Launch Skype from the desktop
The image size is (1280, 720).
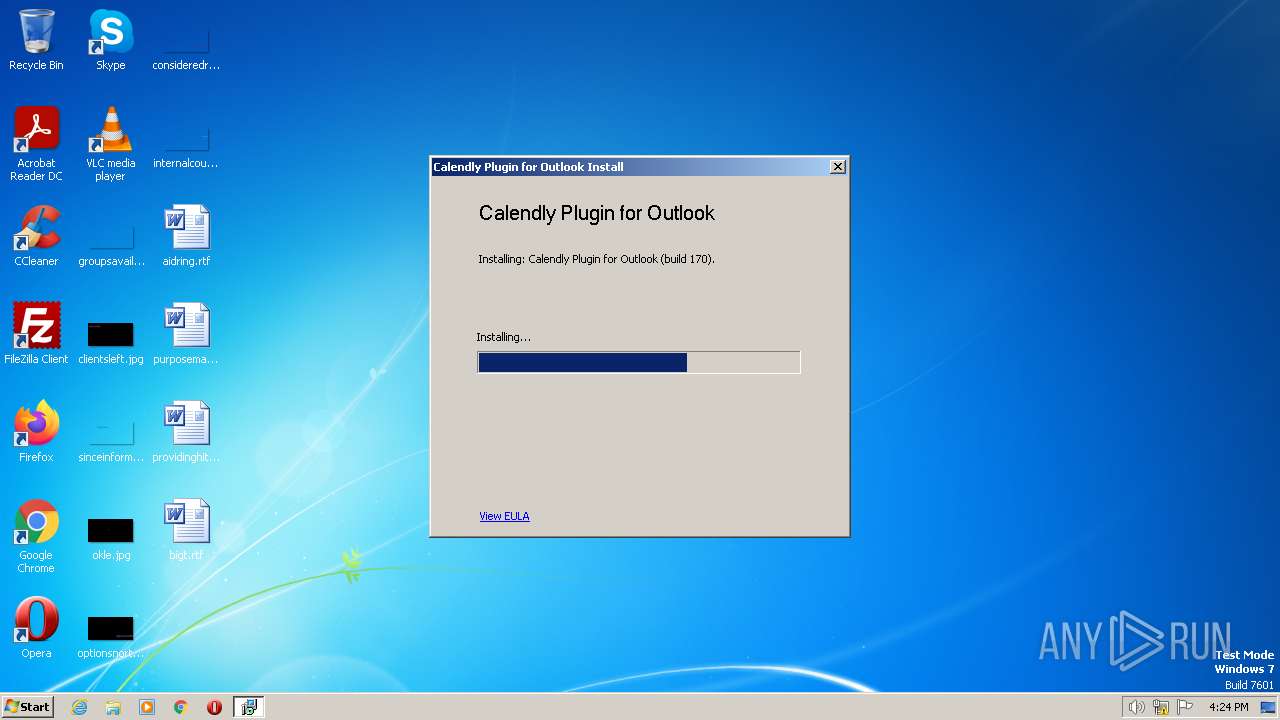pyautogui.click(x=110, y=40)
